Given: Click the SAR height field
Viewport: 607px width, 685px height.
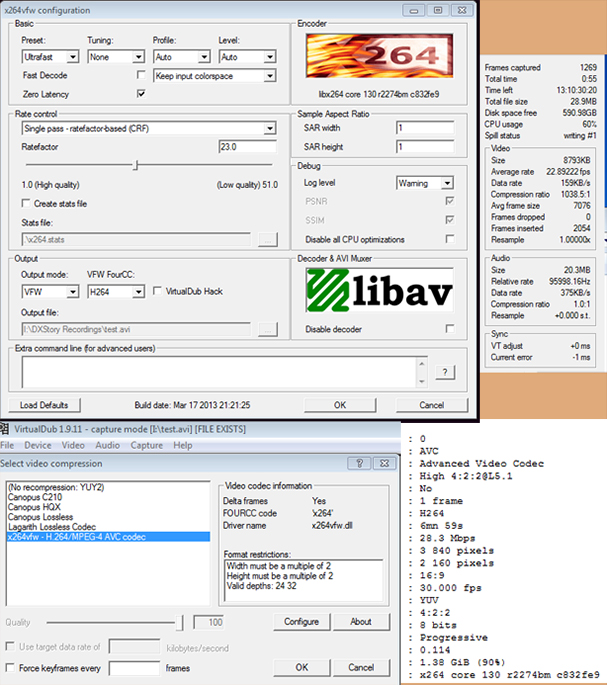Looking at the screenshot, I should coord(425,147).
